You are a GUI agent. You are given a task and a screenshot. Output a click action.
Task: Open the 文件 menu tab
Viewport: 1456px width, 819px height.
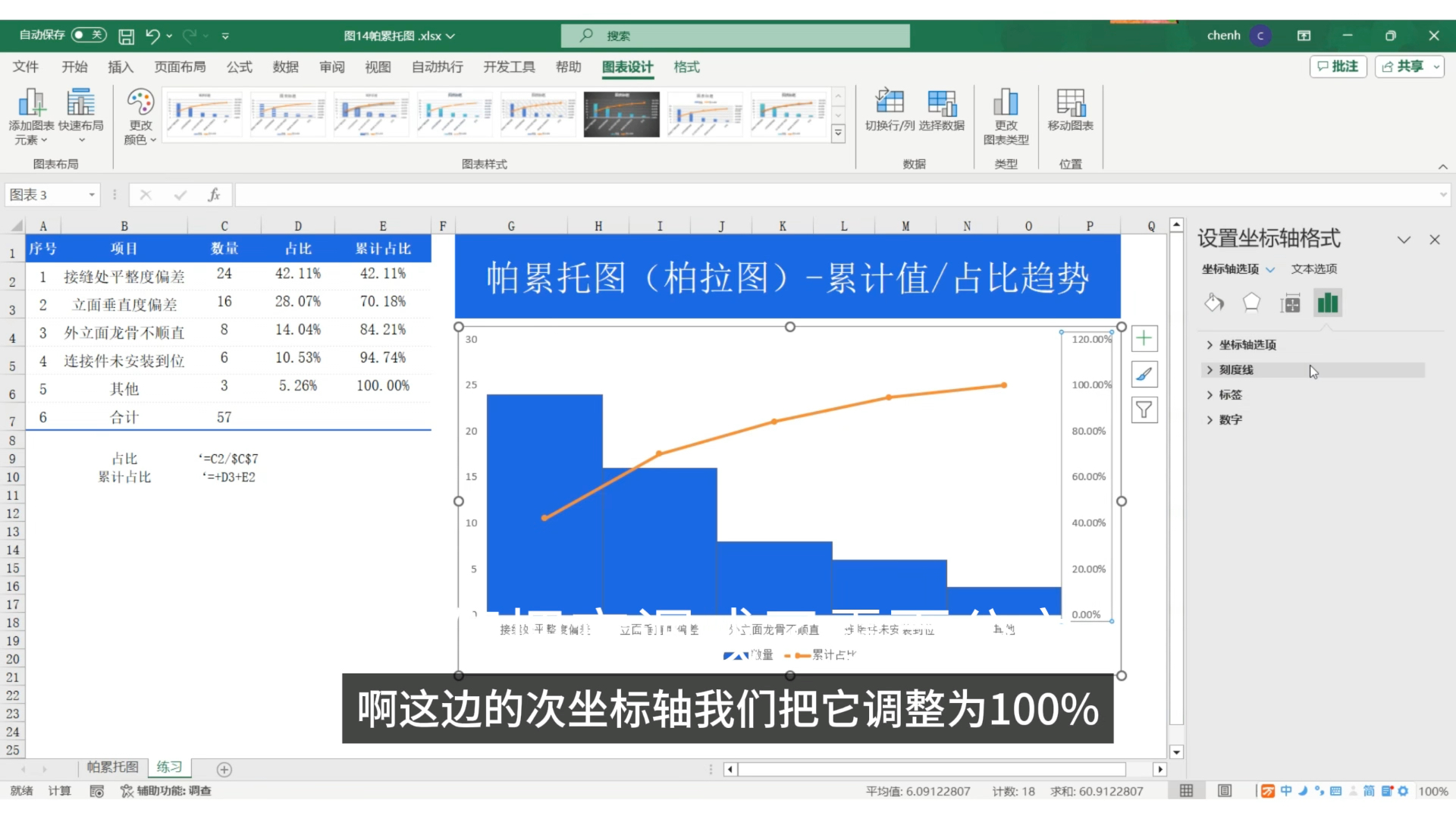point(25,67)
